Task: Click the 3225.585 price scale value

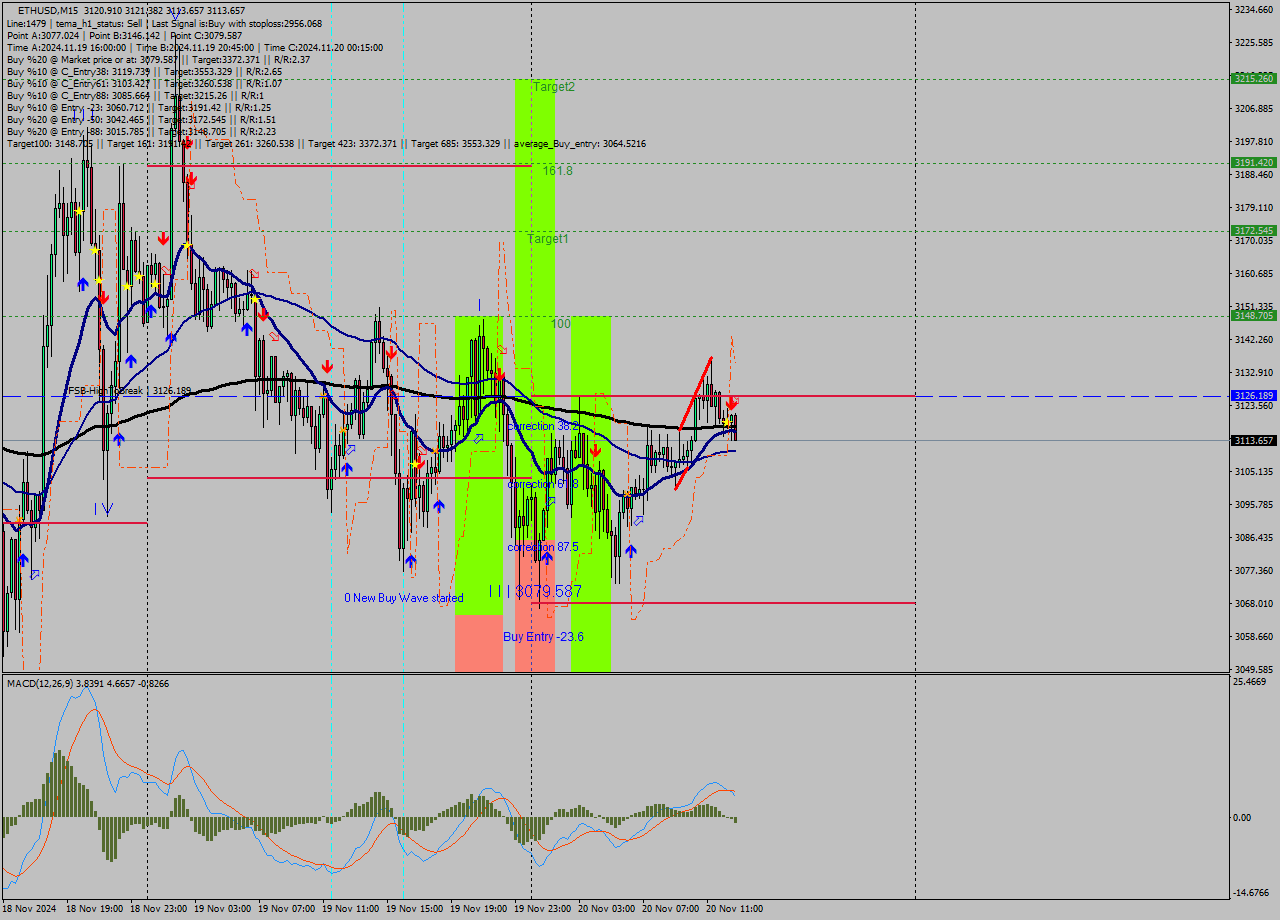Action: pyautogui.click(x=1253, y=42)
